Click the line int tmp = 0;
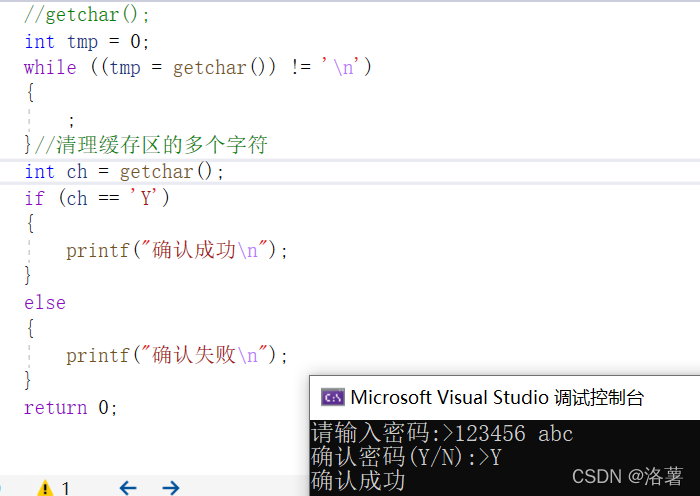The width and height of the screenshot is (700, 496). click(87, 42)
